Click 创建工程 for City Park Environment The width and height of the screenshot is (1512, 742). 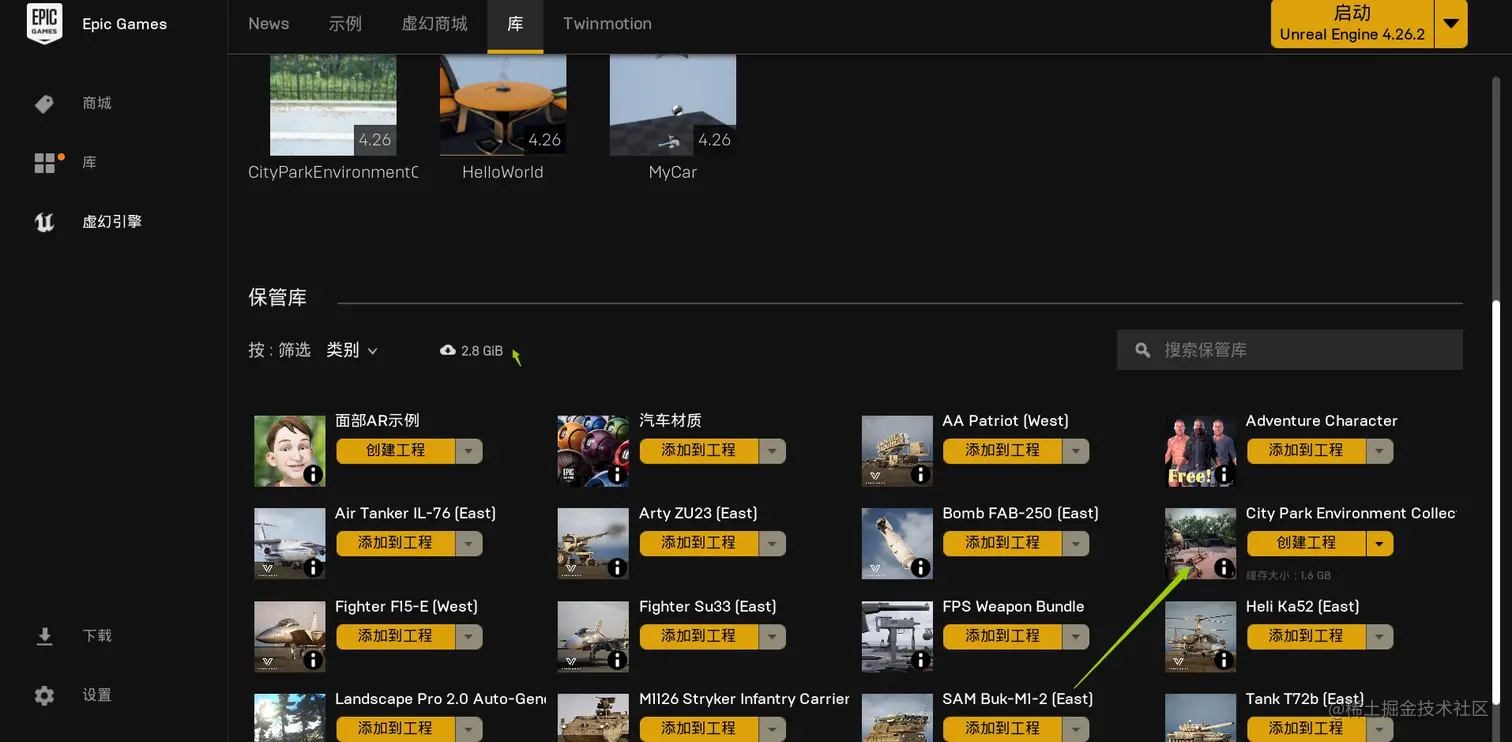point(1306,543)
